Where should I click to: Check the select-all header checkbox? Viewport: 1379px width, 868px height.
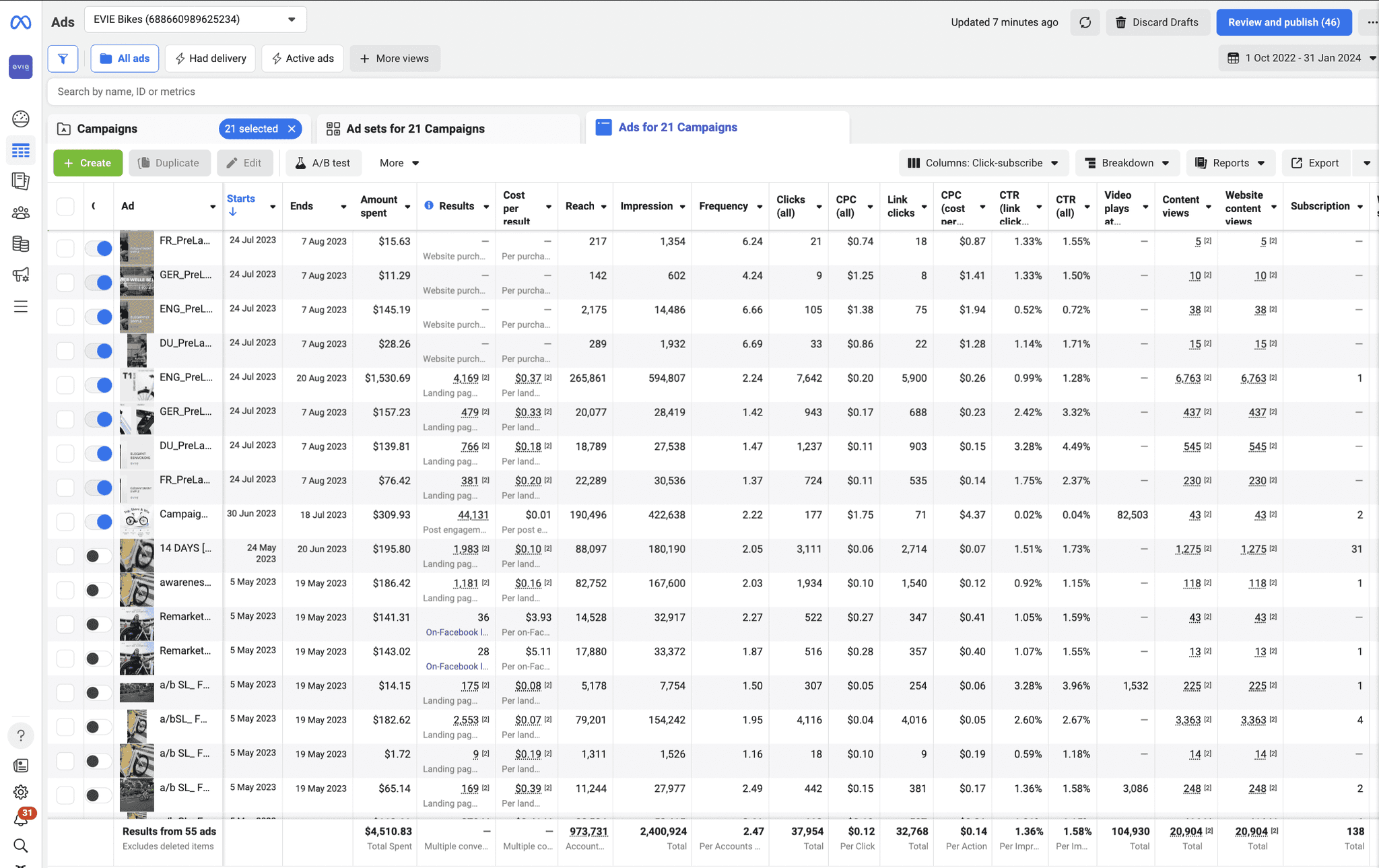point(65,206)
